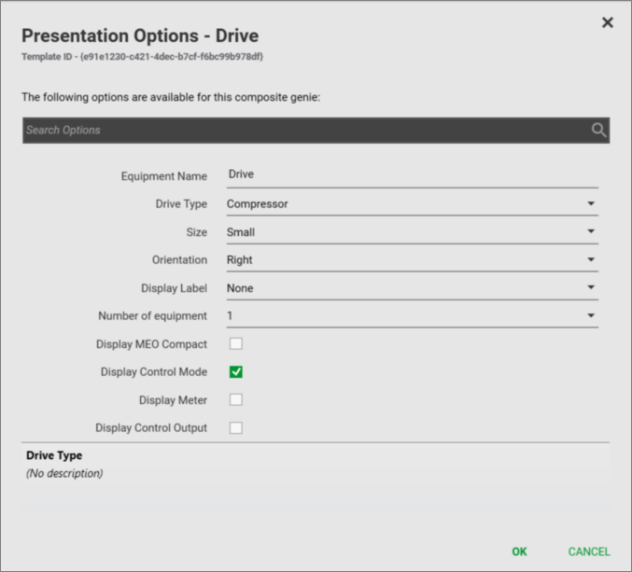Click the Equipment Name text field
This screenshot has width=632, height=572.
pos(411,175)
